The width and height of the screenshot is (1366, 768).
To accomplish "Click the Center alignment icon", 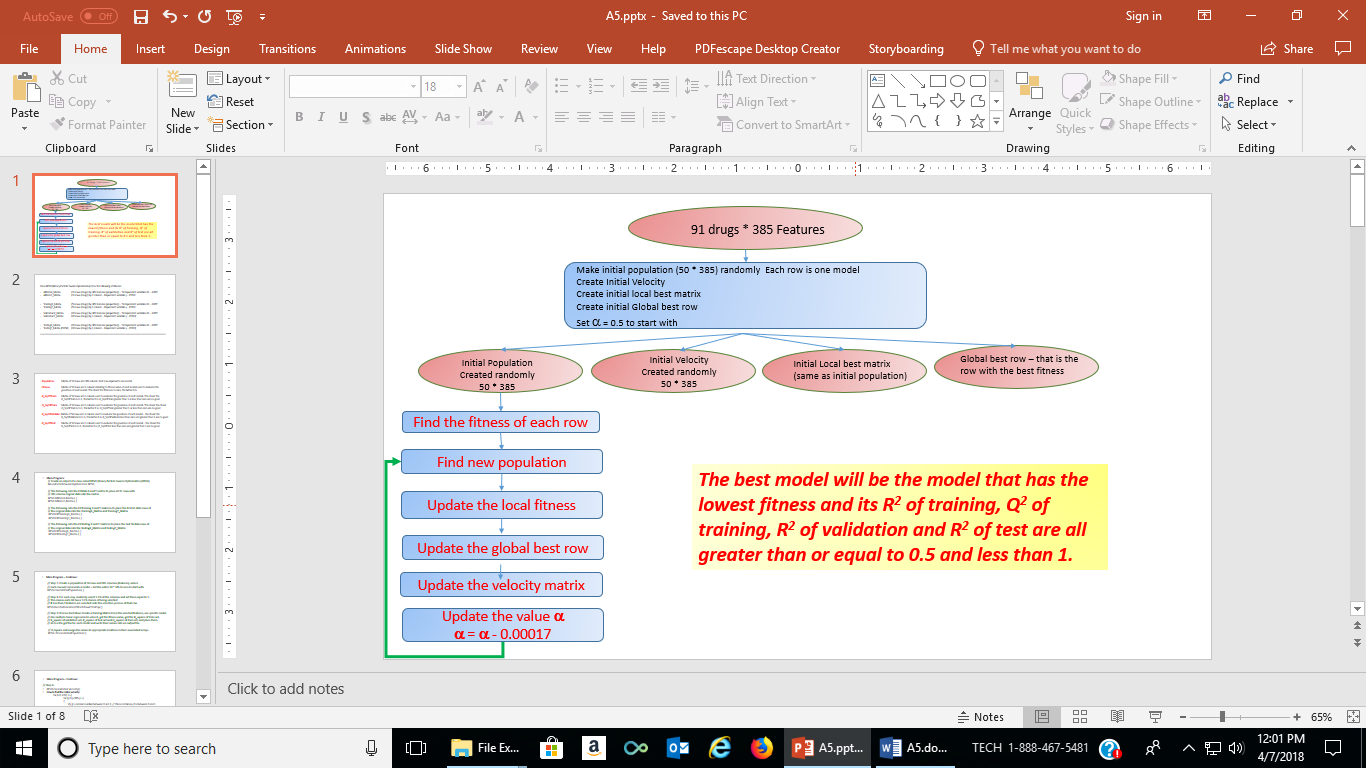I will point(587,118).
